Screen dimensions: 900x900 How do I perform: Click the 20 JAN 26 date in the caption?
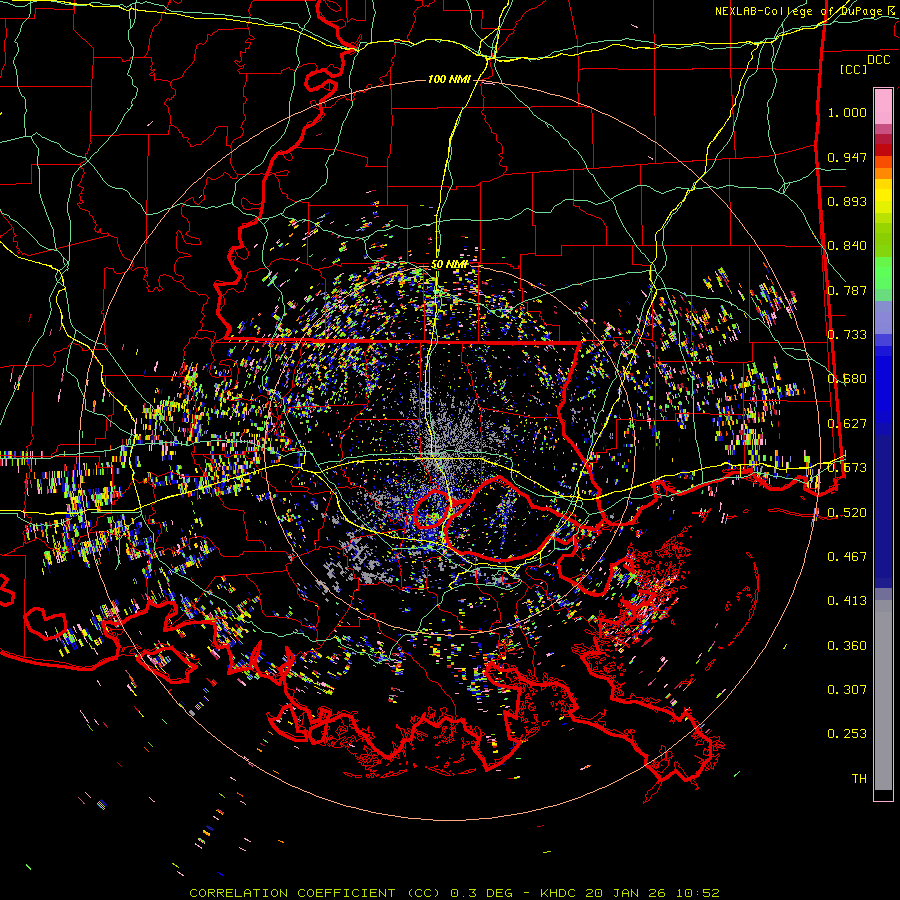(626, 893)
